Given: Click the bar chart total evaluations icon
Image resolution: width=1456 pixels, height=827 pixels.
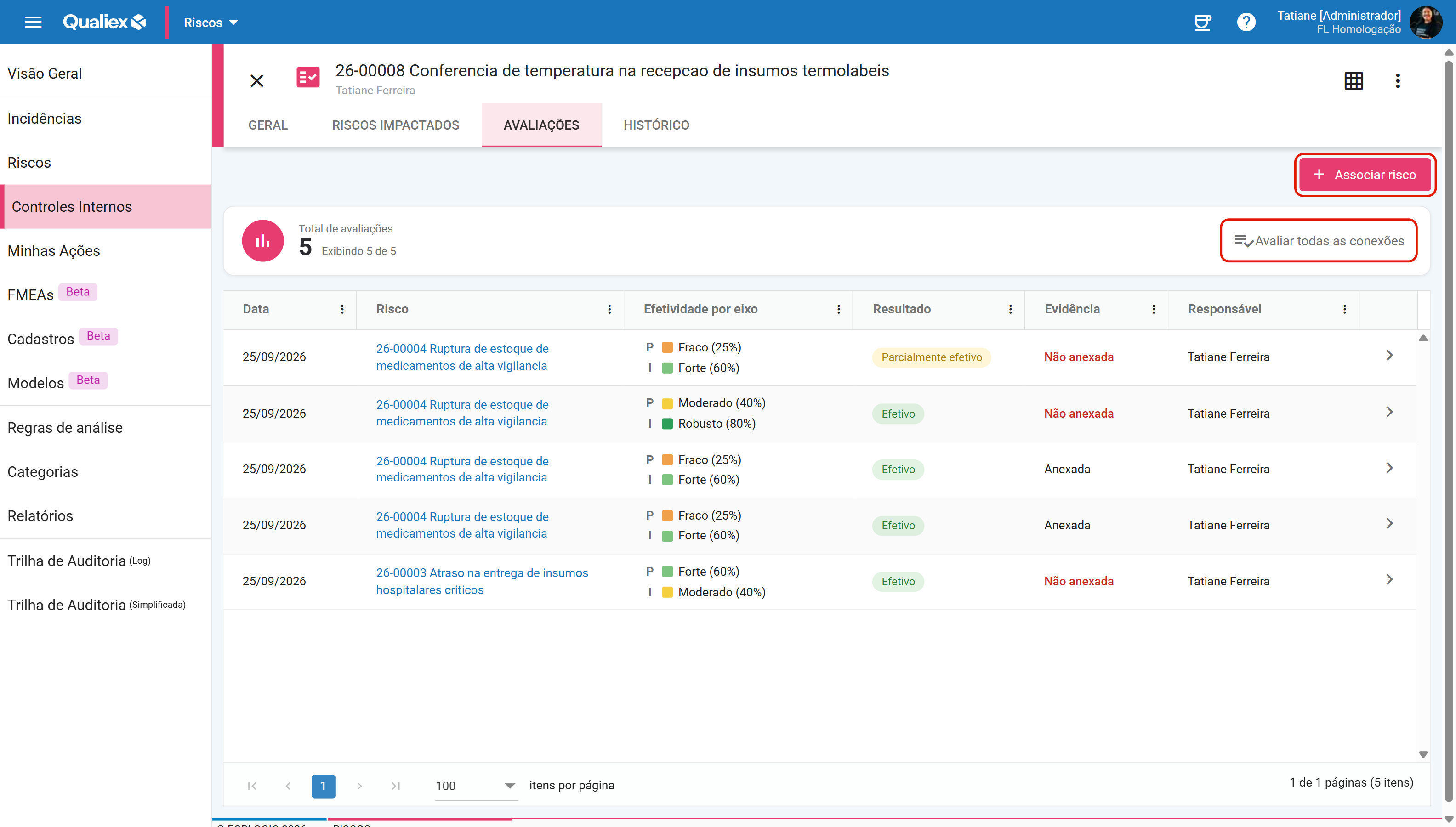Looking at the screenshot, I should [262, 241].
